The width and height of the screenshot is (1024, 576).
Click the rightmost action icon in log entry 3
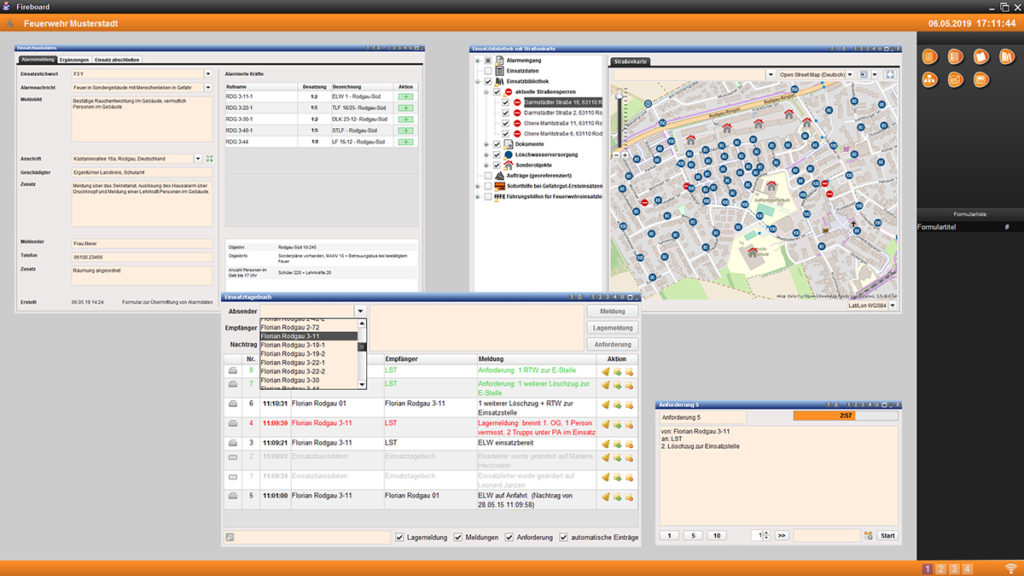pyautogui.click(x=630, y=444)
